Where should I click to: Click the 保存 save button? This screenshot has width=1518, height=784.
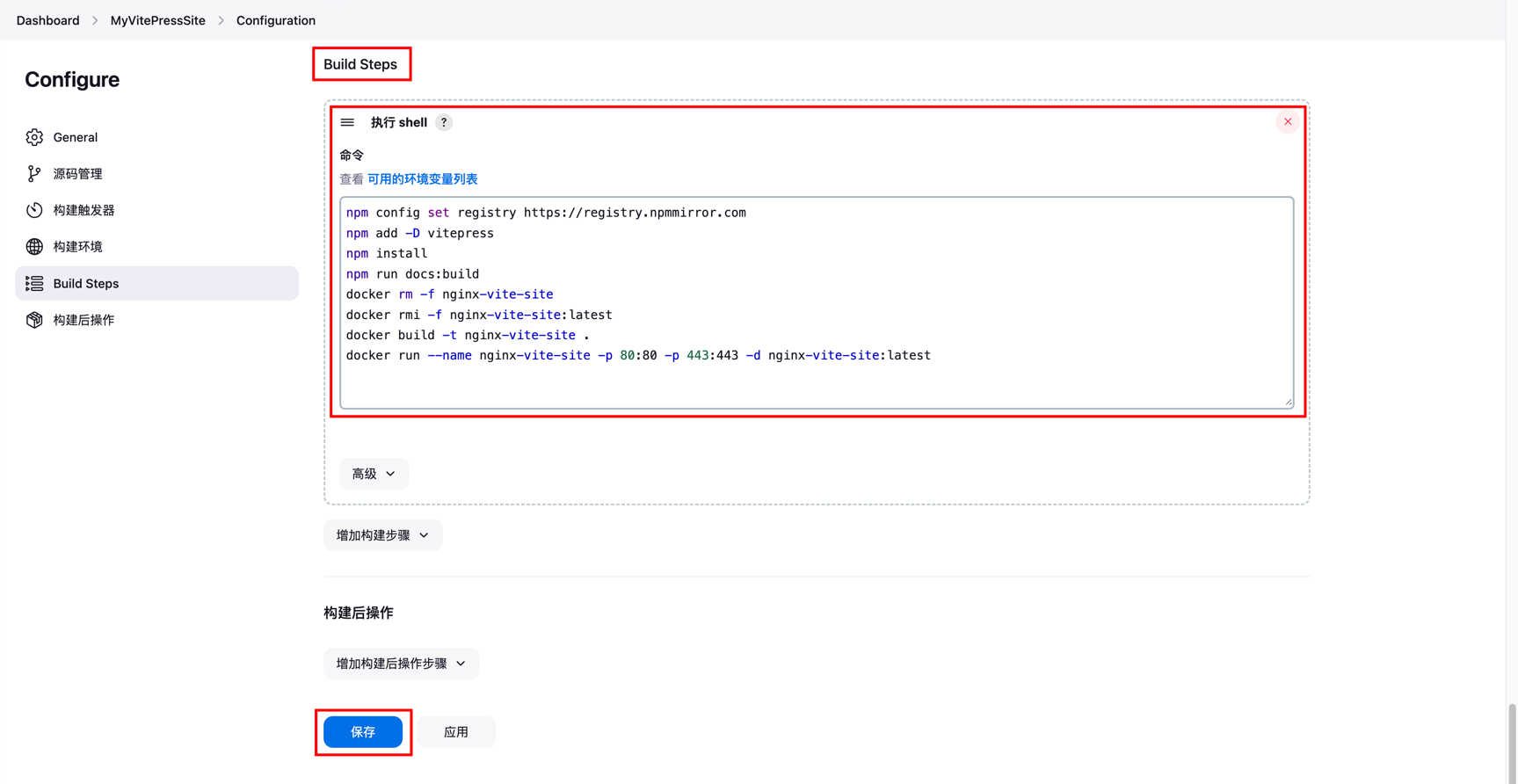click(x=363, y=732)
